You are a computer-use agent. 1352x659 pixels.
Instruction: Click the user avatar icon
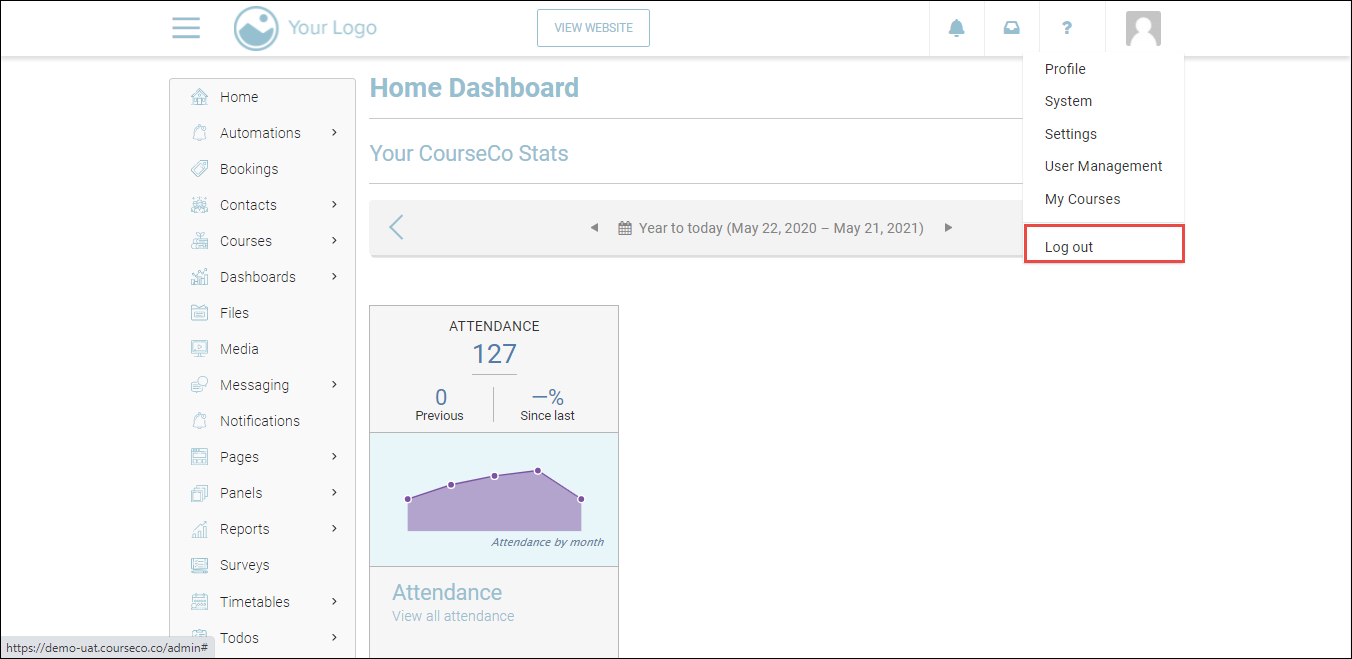(x=1143, y=28)
